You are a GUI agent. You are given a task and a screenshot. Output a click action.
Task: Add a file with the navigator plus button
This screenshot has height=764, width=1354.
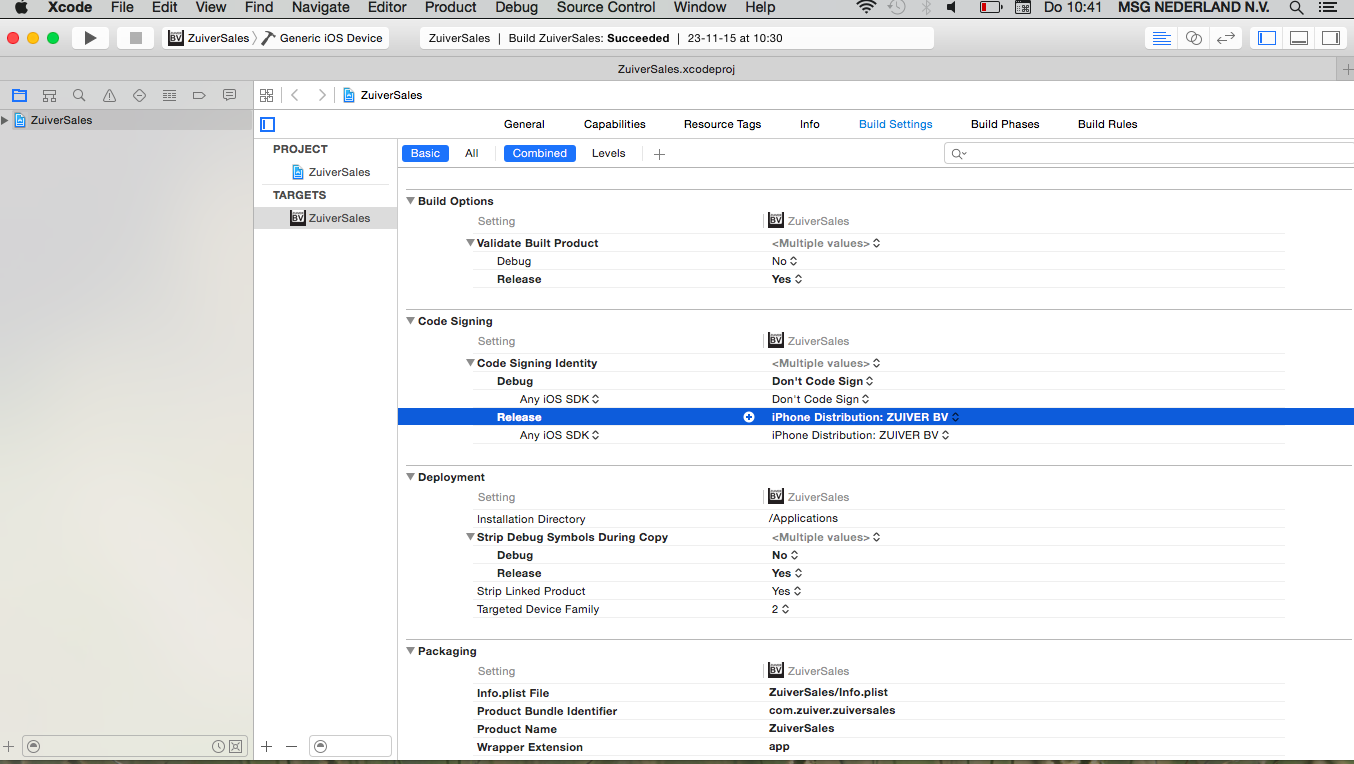(9, 746)
